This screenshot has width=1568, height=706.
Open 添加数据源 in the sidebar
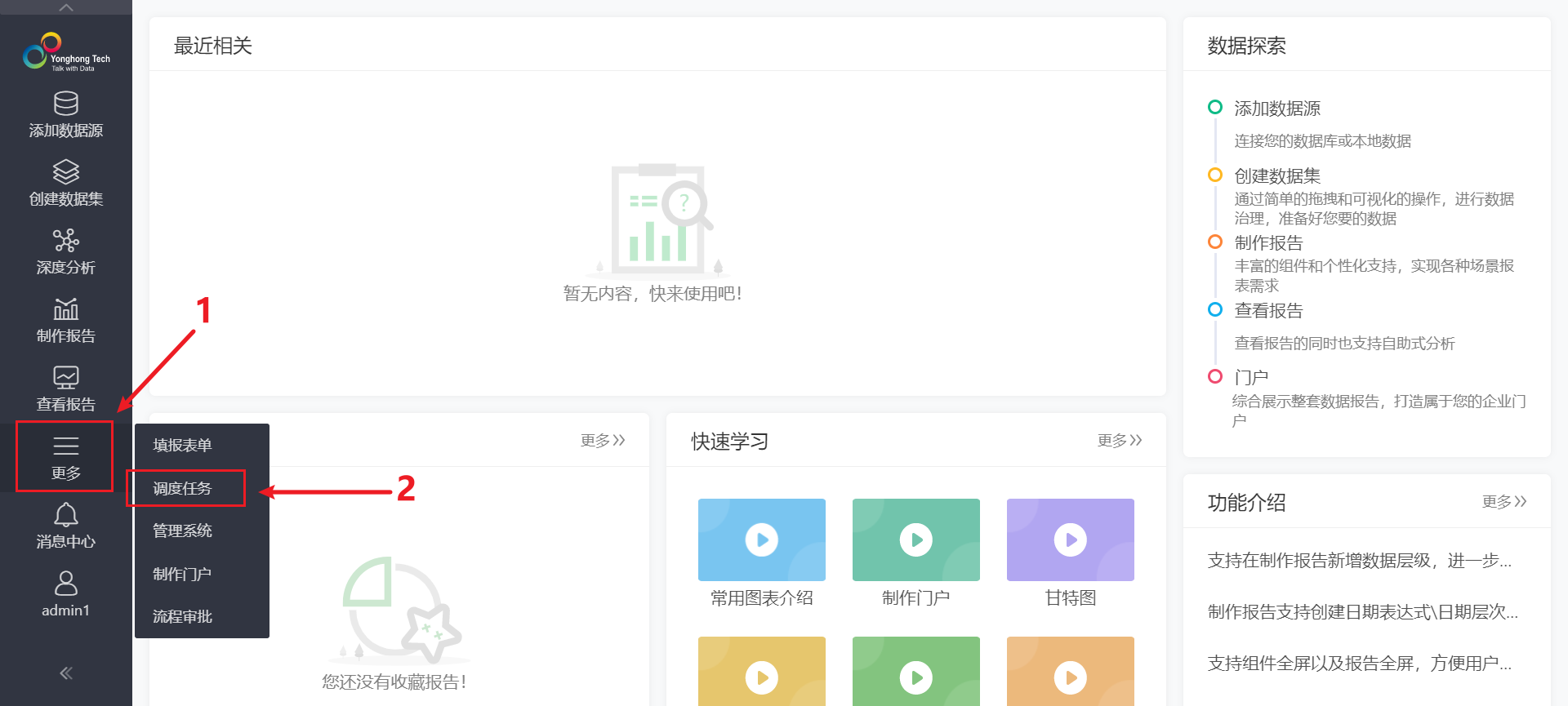tap(66, 115)
